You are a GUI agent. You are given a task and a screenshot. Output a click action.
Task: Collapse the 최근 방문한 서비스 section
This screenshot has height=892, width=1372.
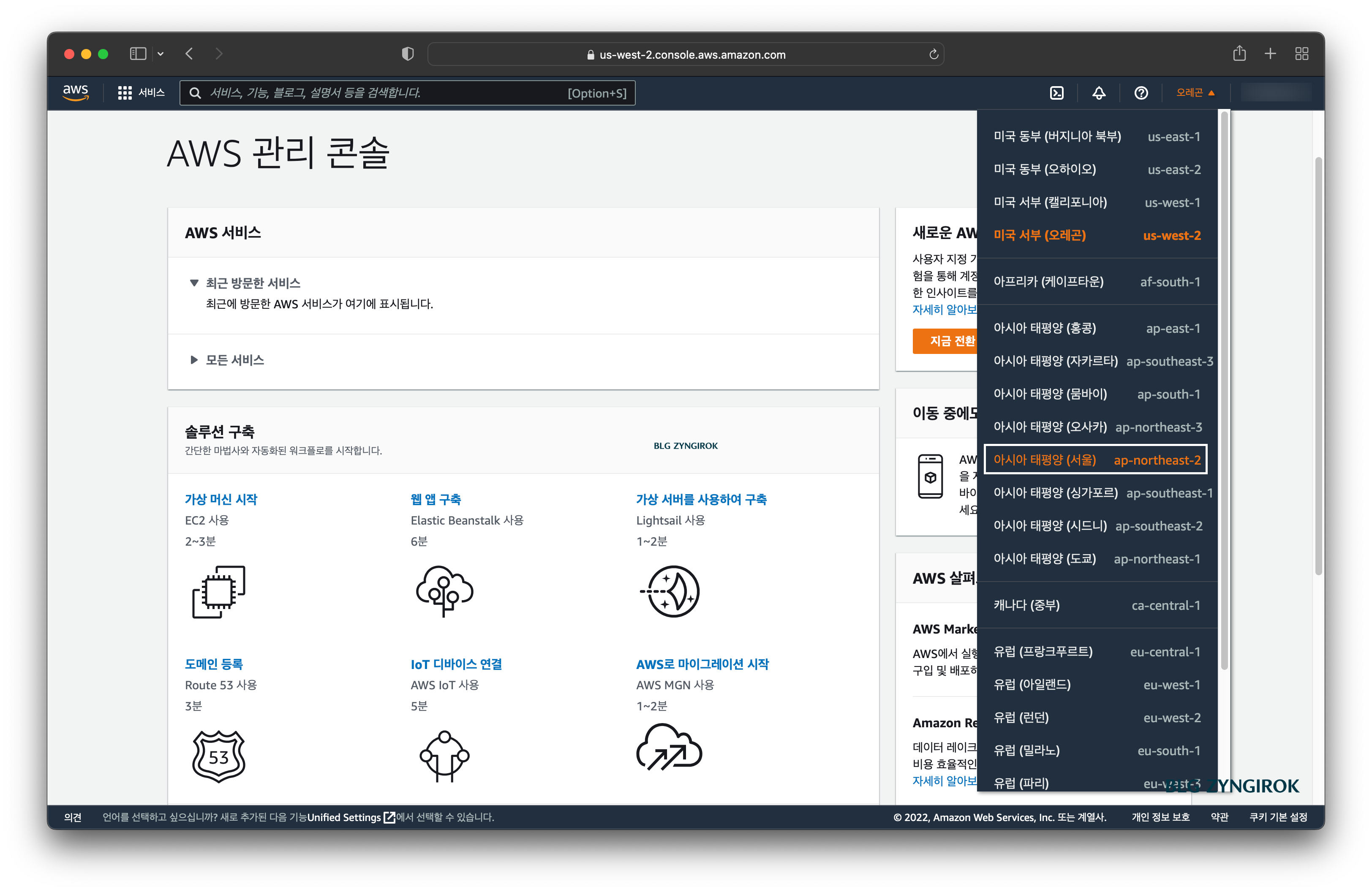pos(194,283)
